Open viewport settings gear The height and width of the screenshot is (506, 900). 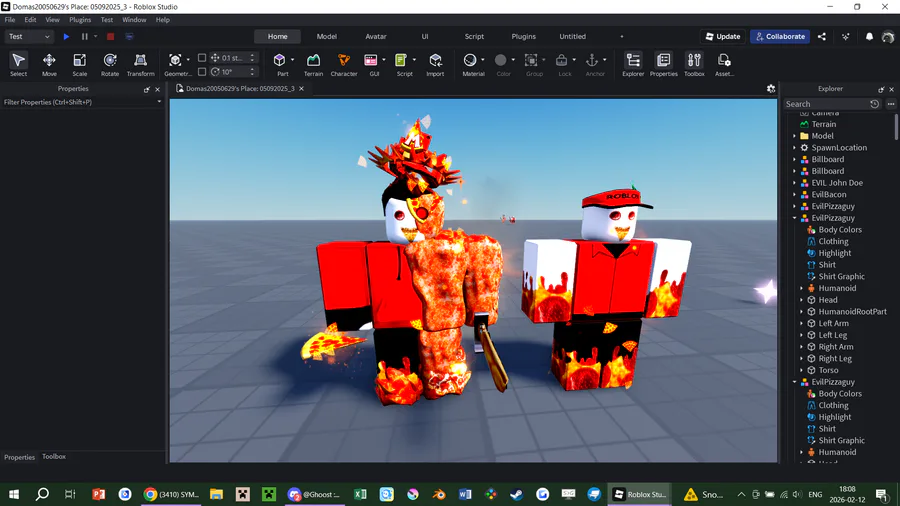pos(771,88)
